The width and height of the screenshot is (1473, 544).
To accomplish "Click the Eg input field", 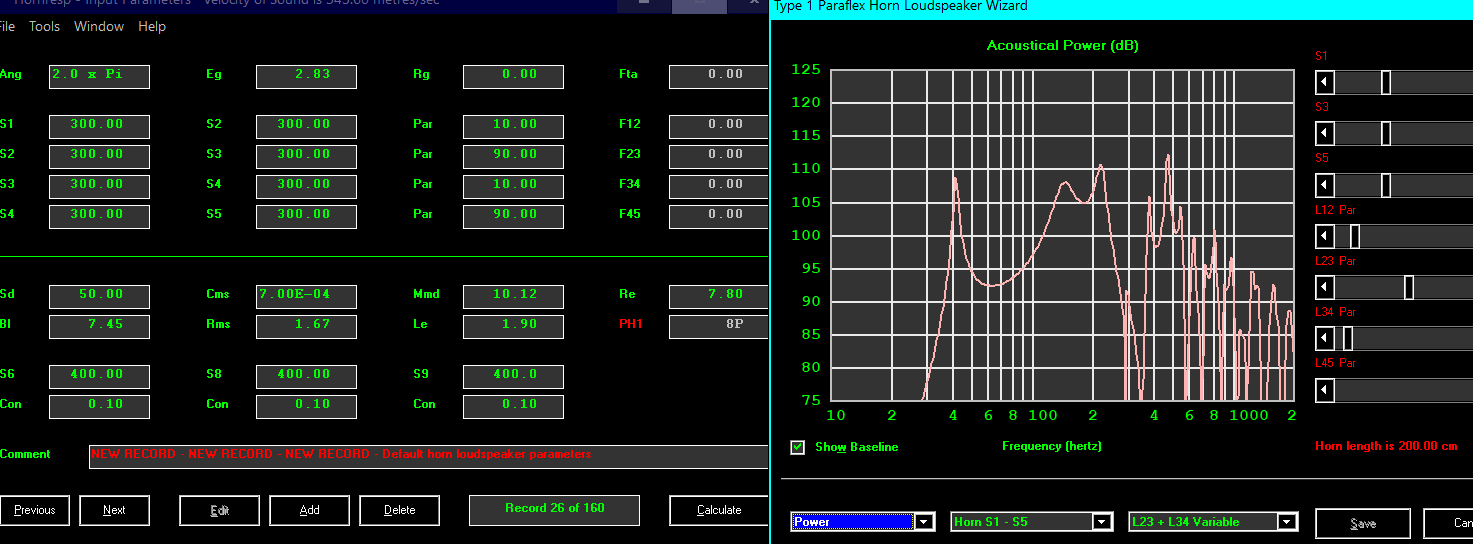I will click(x=306, y=77).
